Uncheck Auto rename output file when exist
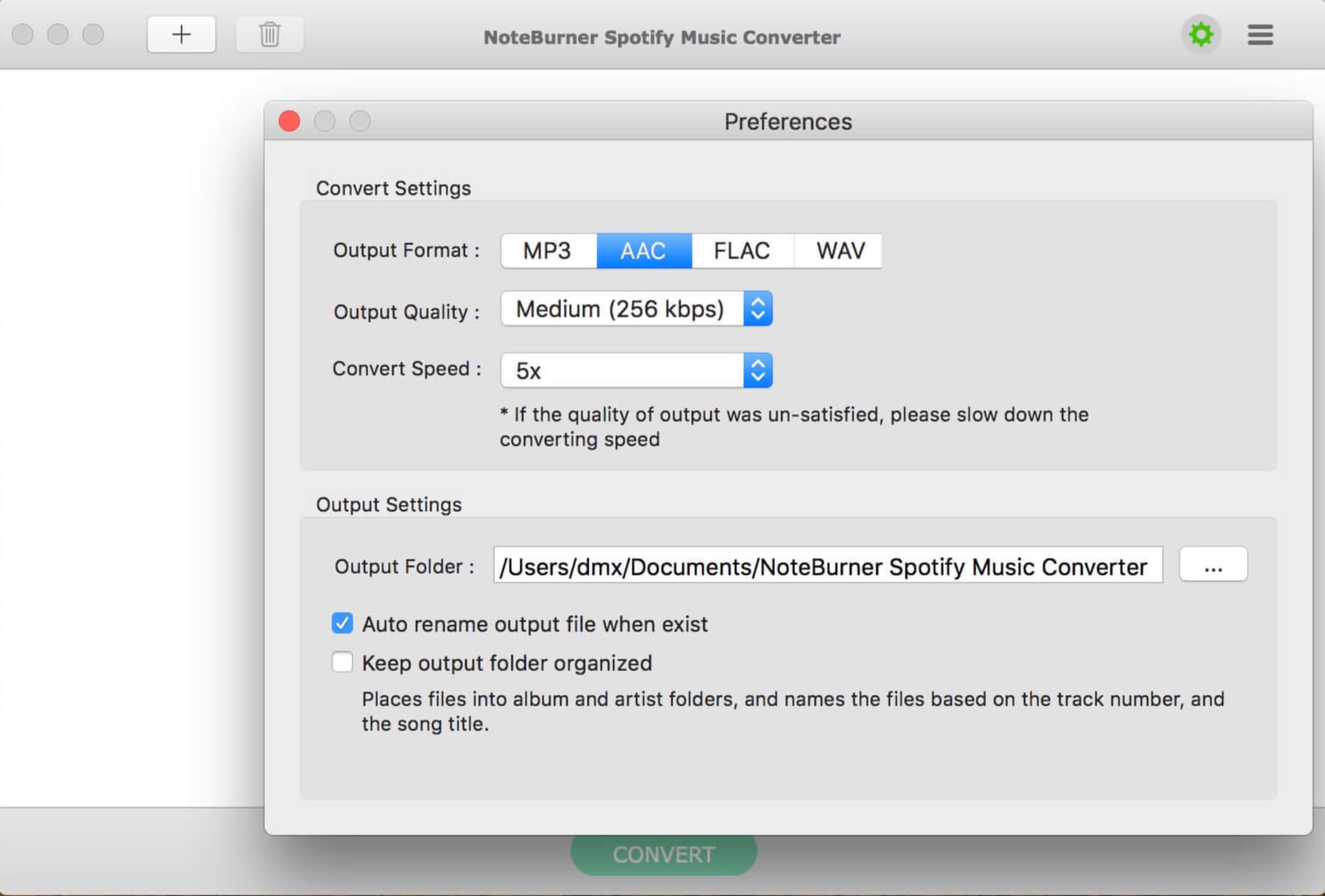 pos(342,623)
